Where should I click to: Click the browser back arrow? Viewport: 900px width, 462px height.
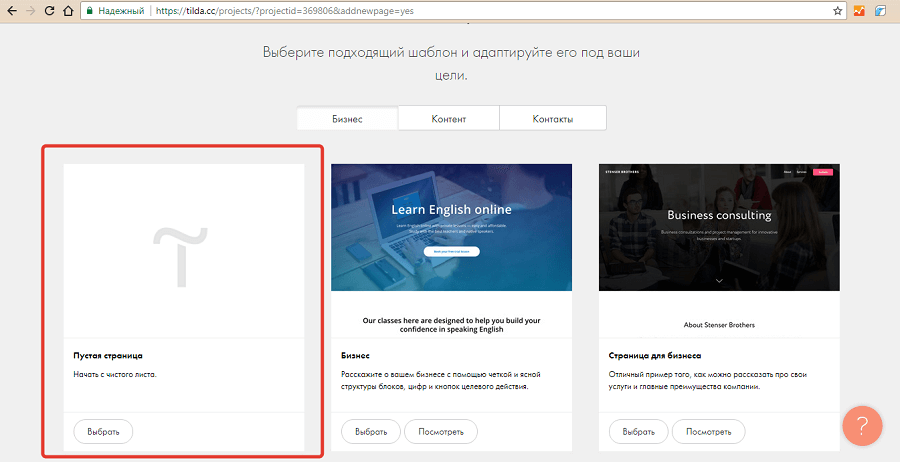click(x=11, y=11)
